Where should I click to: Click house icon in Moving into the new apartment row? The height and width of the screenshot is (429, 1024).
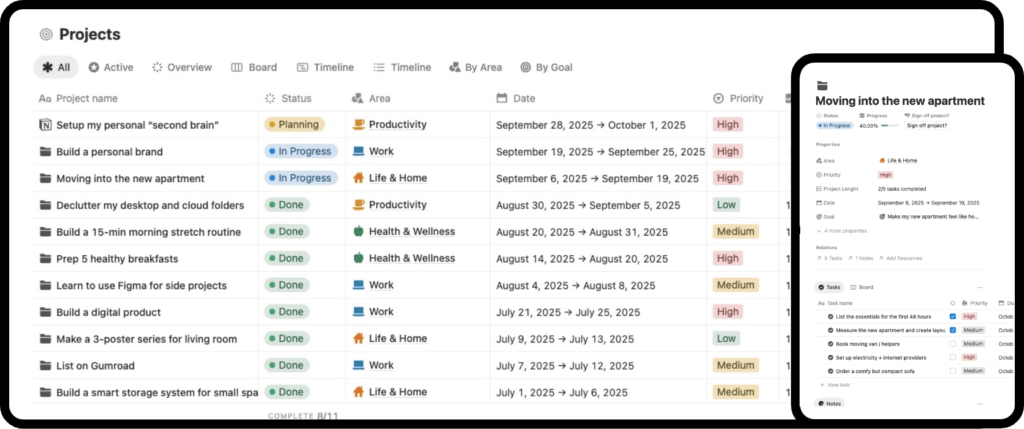[358, 178]
